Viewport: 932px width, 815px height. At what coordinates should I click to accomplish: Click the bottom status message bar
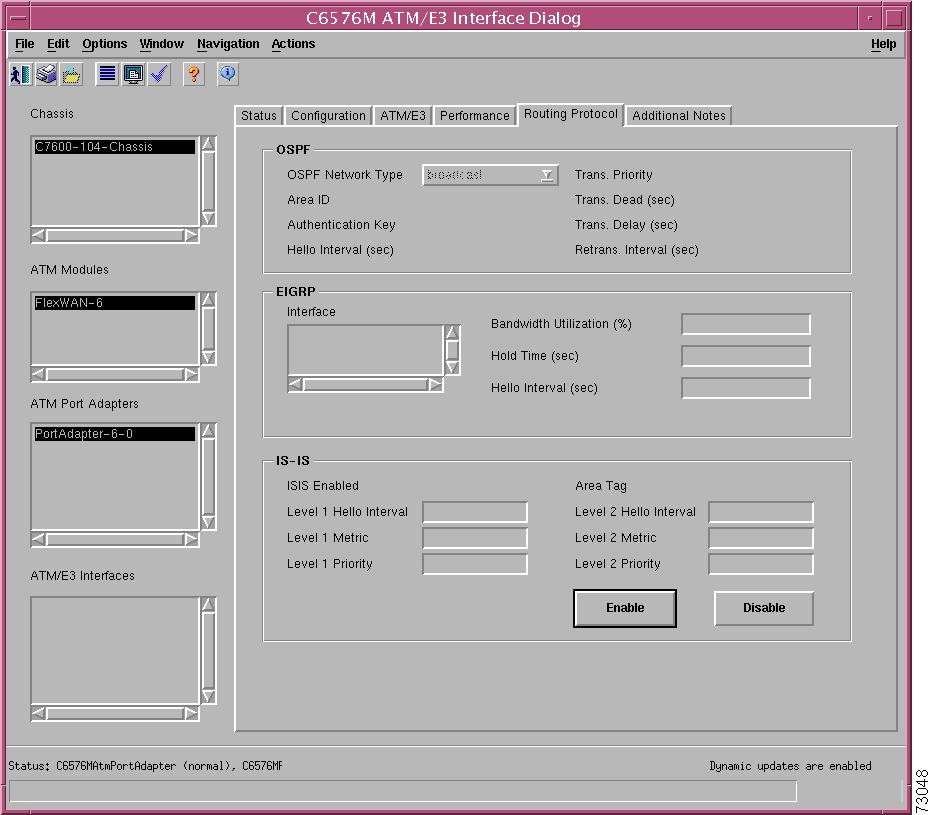(402, 791)
